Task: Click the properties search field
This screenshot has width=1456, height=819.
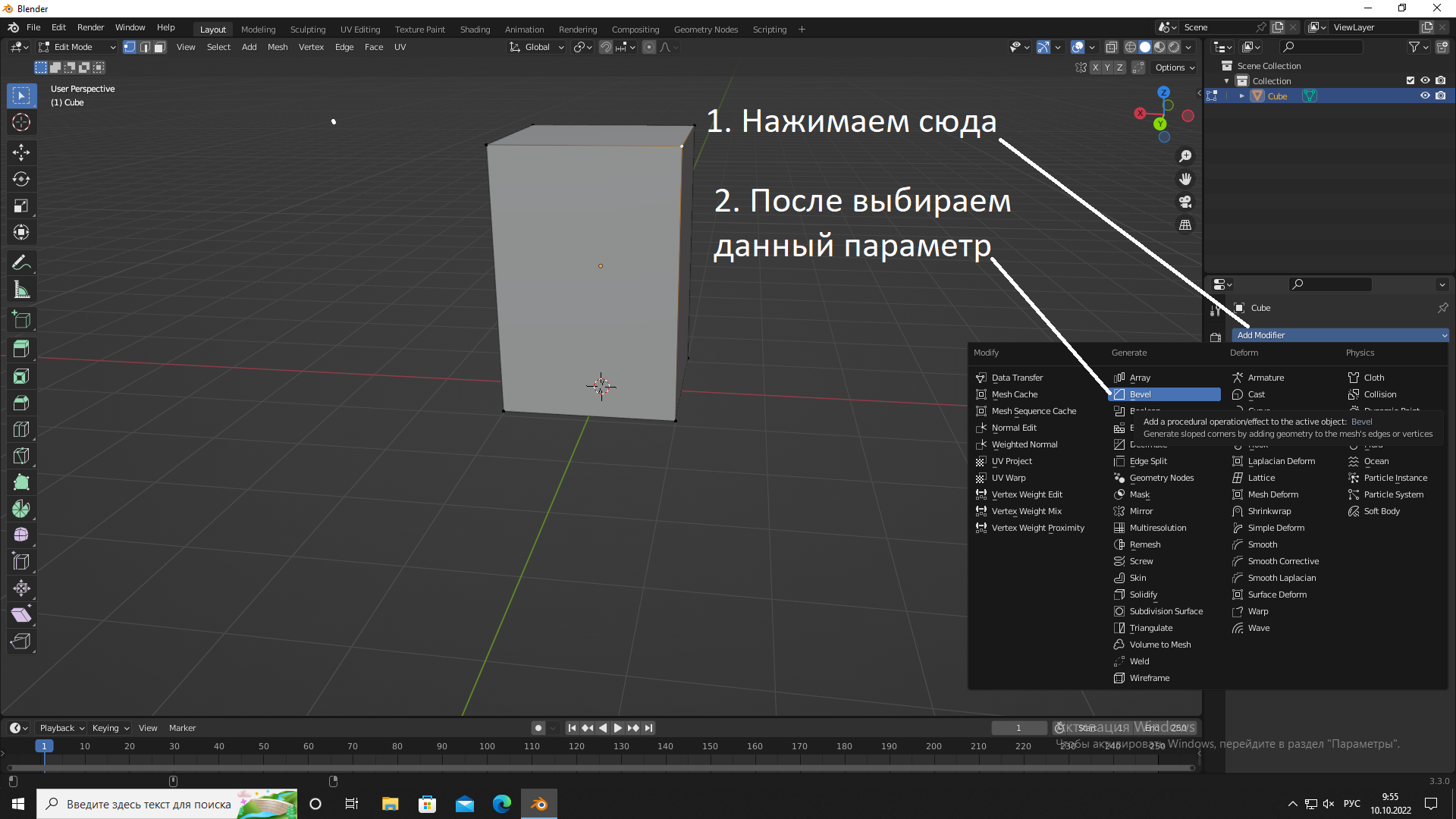Action: (1331, 284)
